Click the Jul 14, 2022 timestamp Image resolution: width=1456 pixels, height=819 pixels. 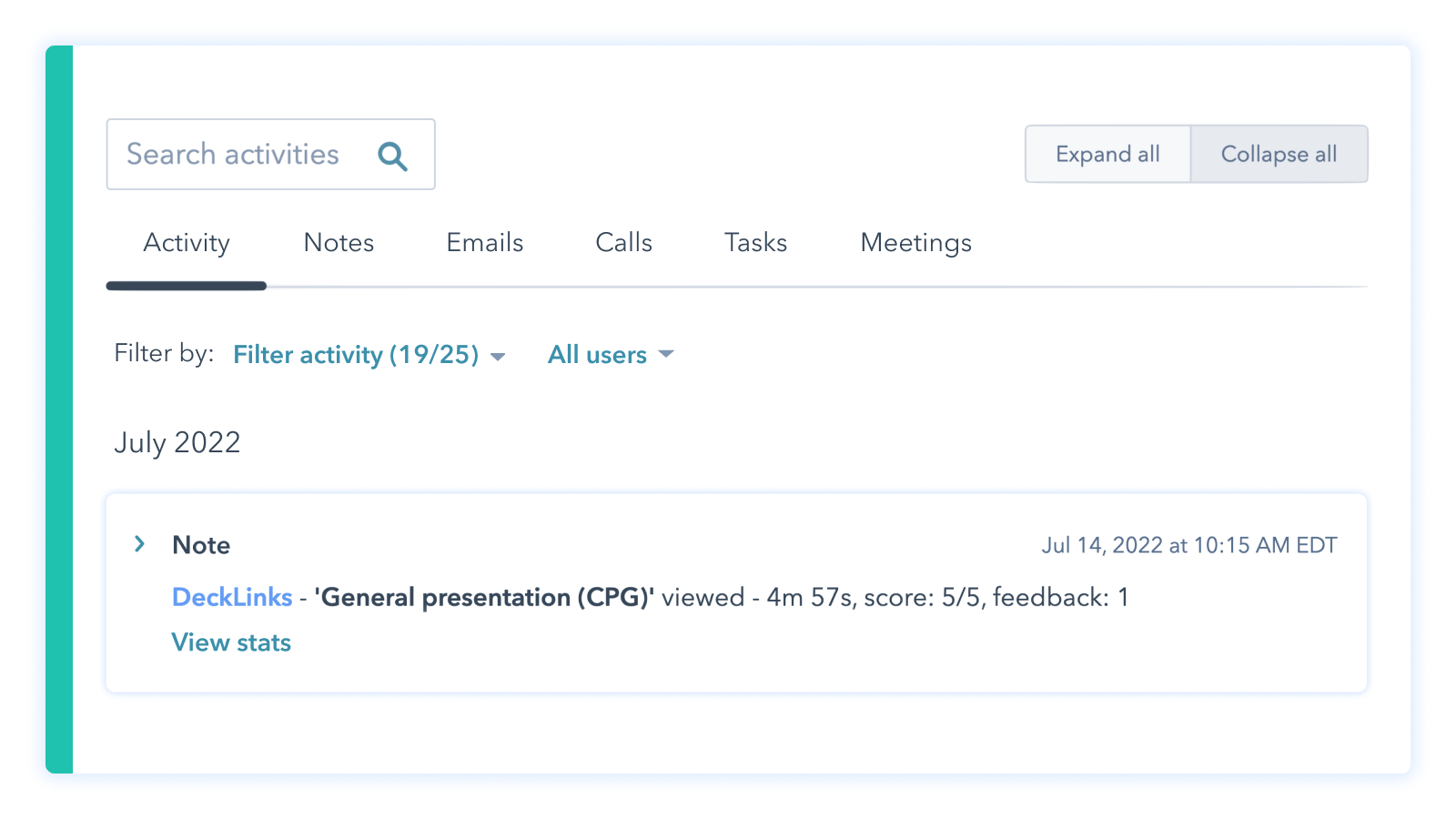coord(1188,545)
